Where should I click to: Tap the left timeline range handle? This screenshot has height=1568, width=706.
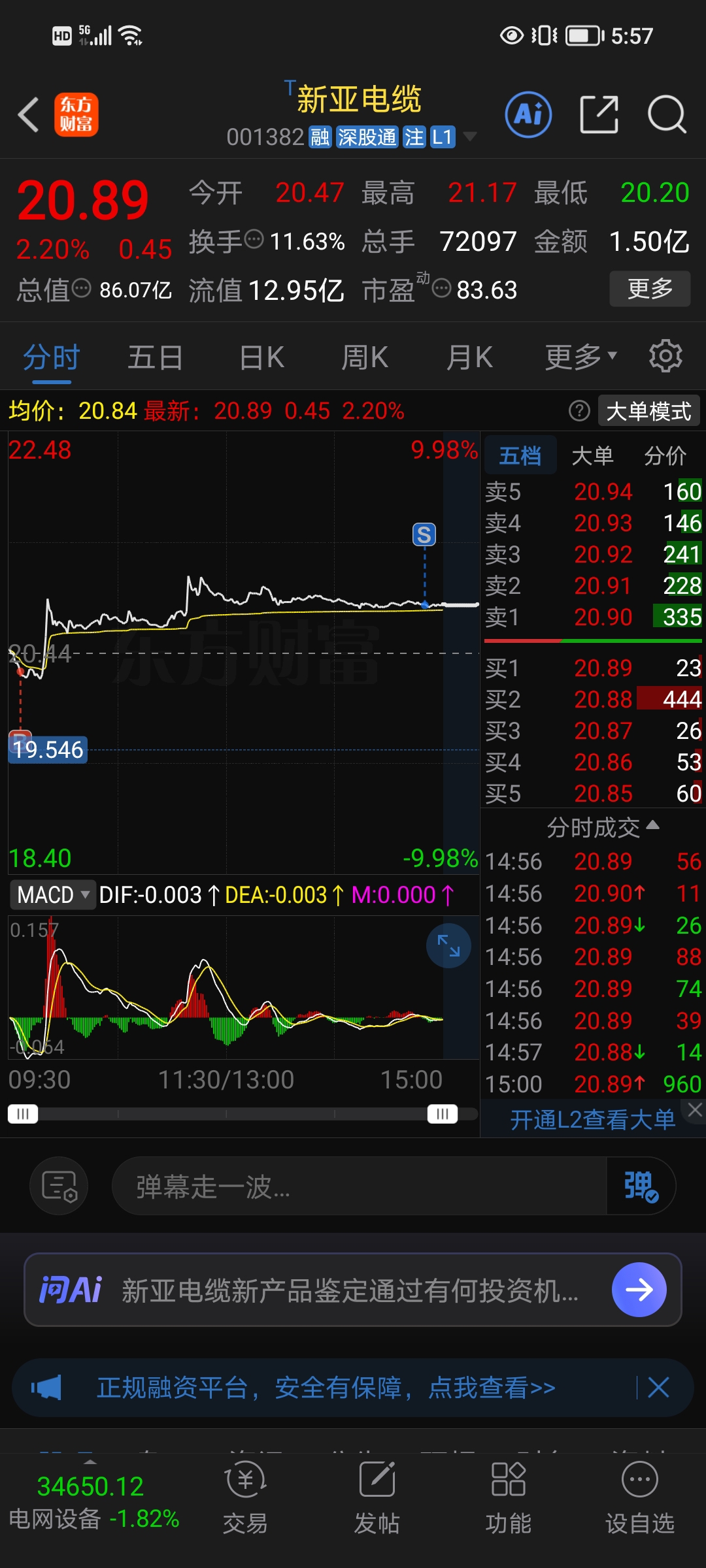pyautogui.click(x=23, y=1114)
